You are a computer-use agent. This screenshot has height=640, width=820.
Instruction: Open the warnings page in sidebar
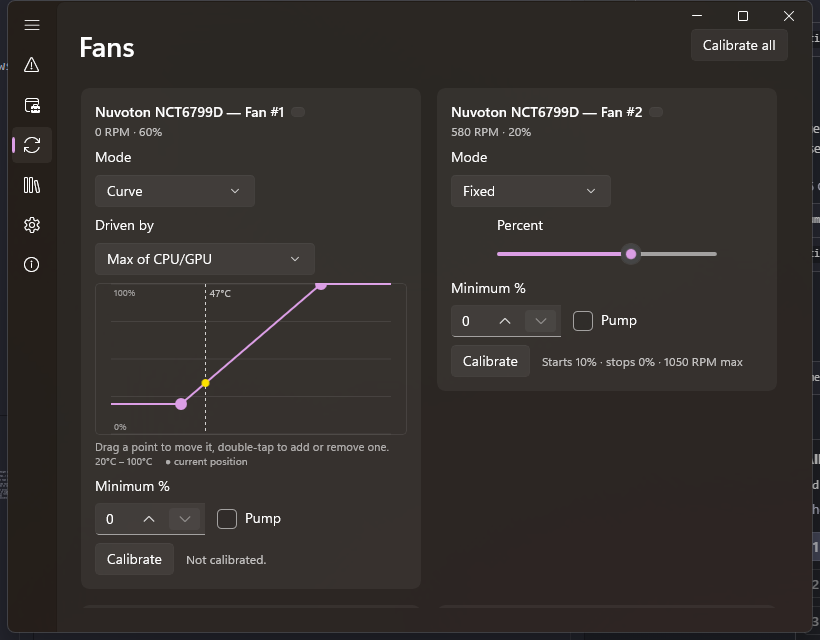click(32, 65)
